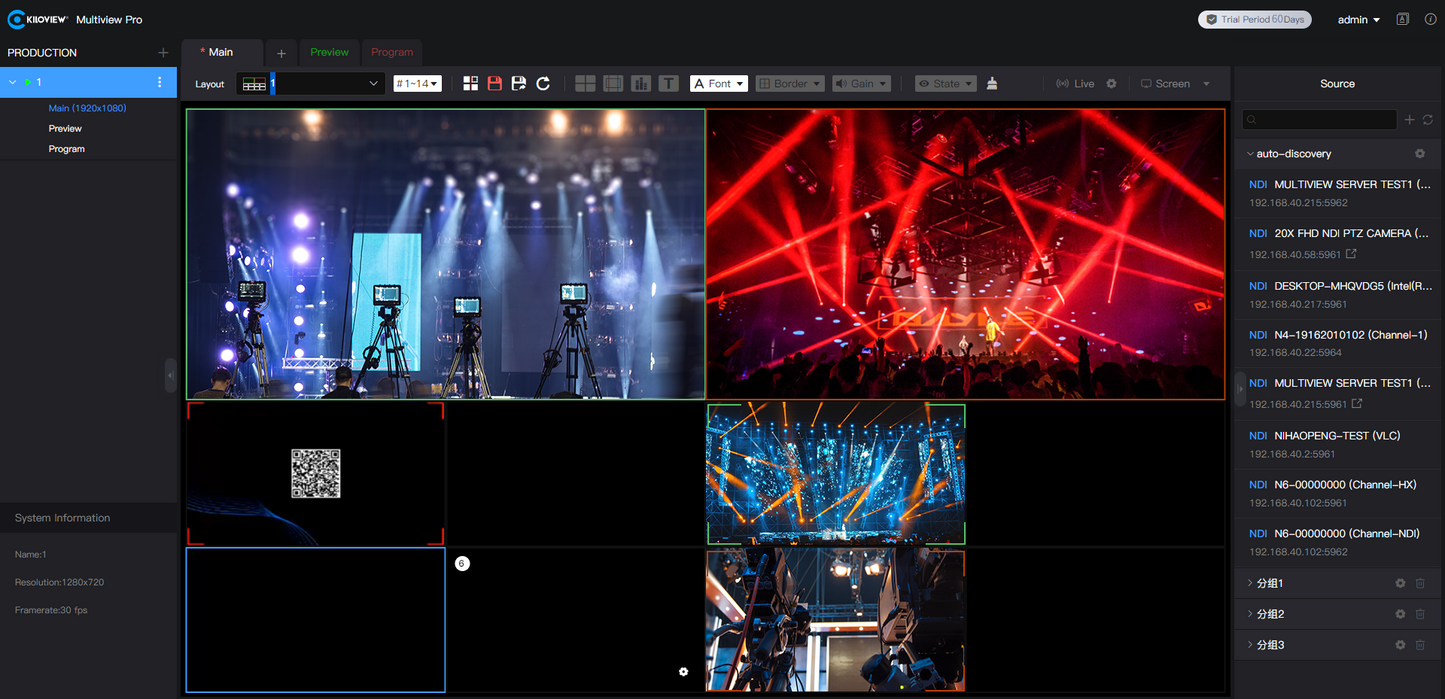Add a new source with the plus icon
The image size is (1445, 699).
(1409, 119)
